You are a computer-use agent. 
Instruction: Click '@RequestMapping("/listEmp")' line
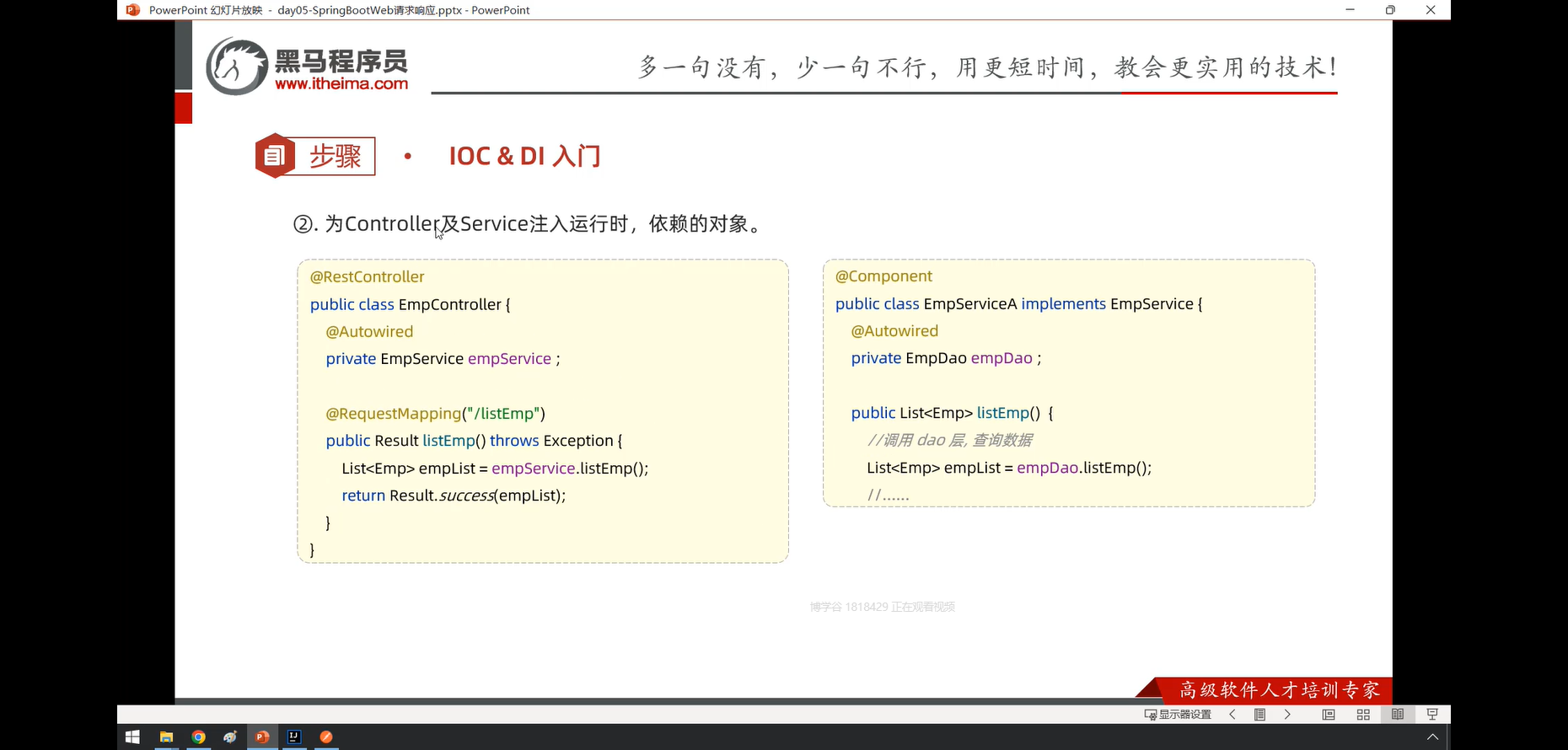pyautogui.click(x=436, y=414)
